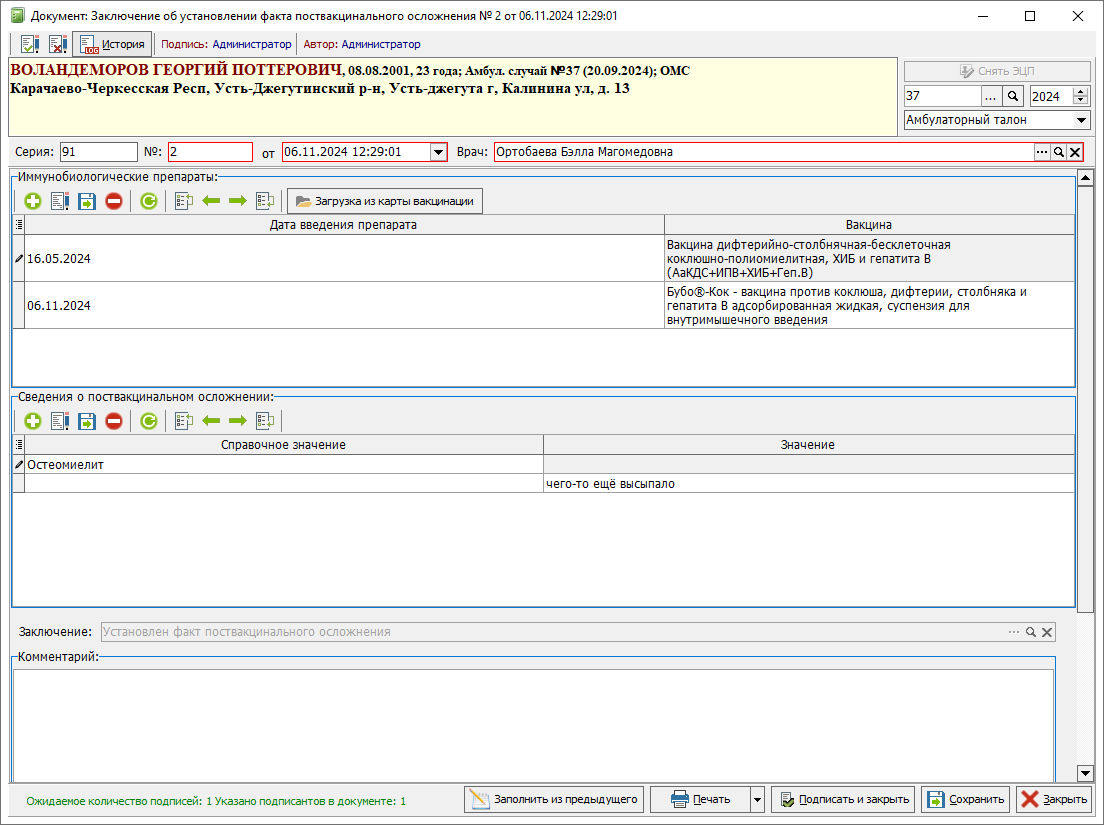Open complications grid column menu icon
Screen dimensions: 1104x825
point(19,445)
